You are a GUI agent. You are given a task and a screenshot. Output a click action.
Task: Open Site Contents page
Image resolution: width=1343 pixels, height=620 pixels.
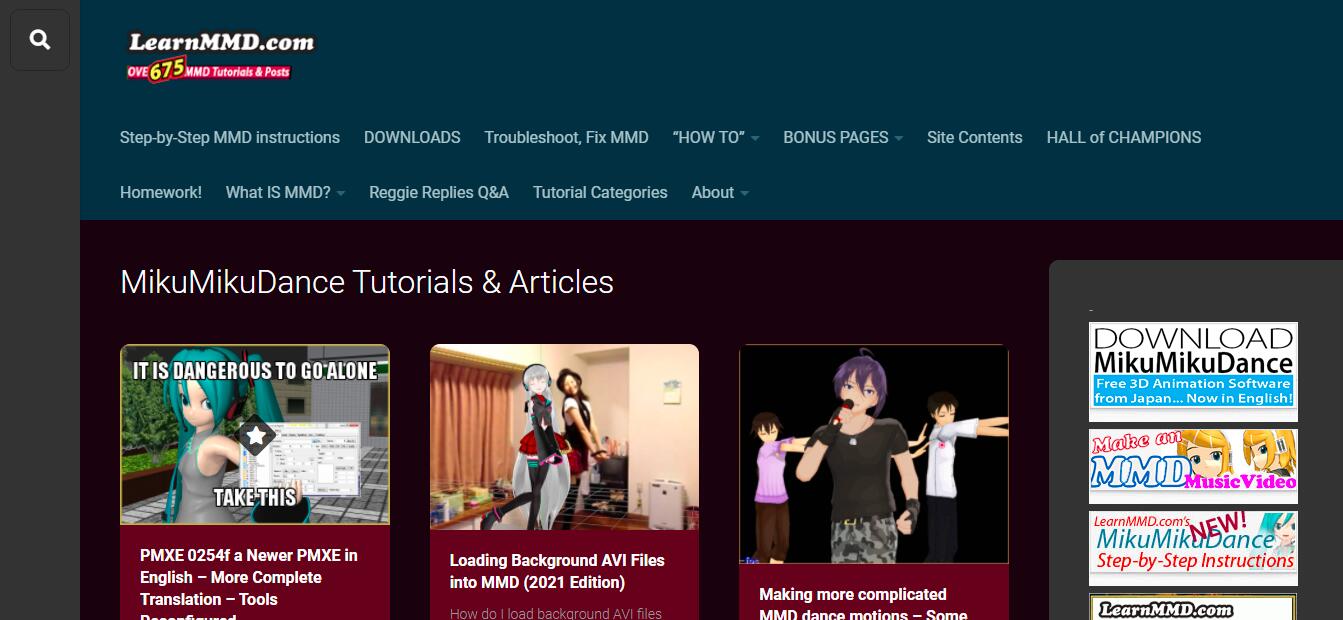[x=975, y=137]
